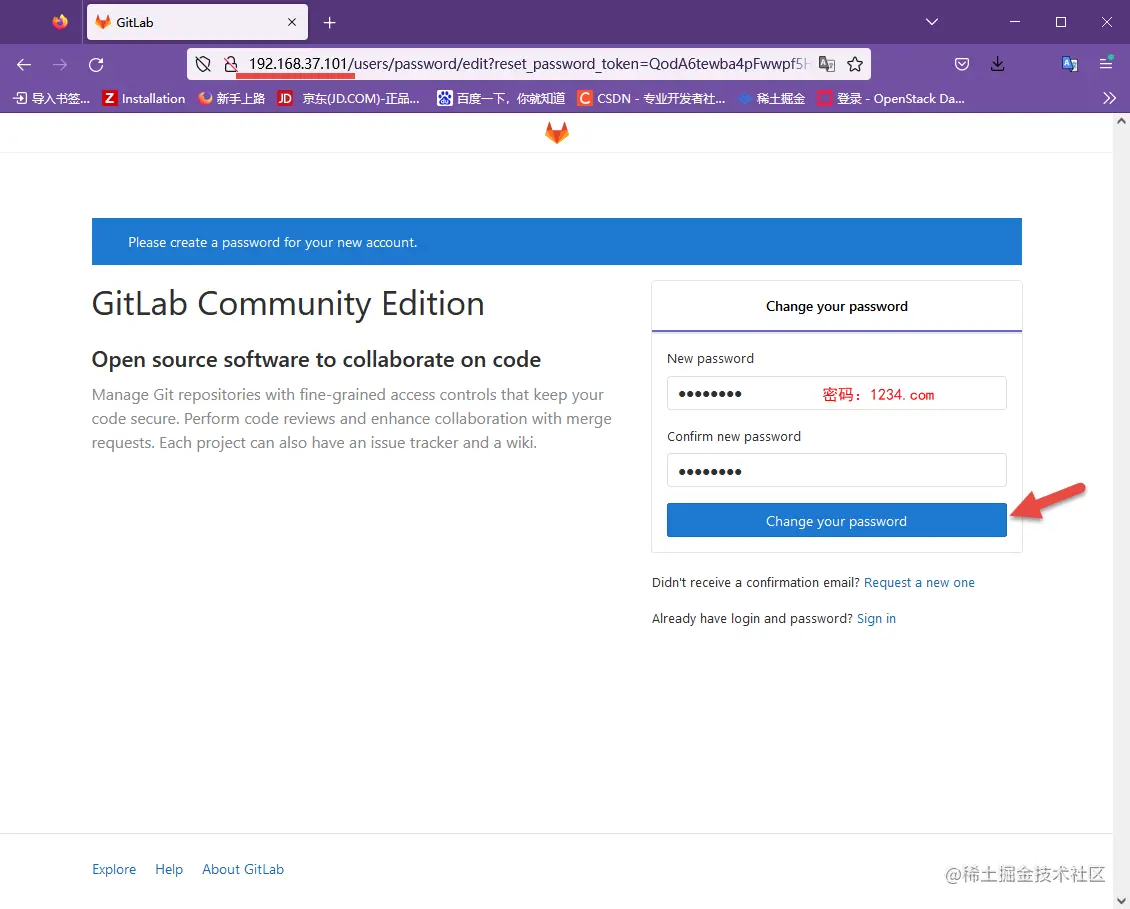Click the GitLab Community Edition heading

(x=288, y=303)
